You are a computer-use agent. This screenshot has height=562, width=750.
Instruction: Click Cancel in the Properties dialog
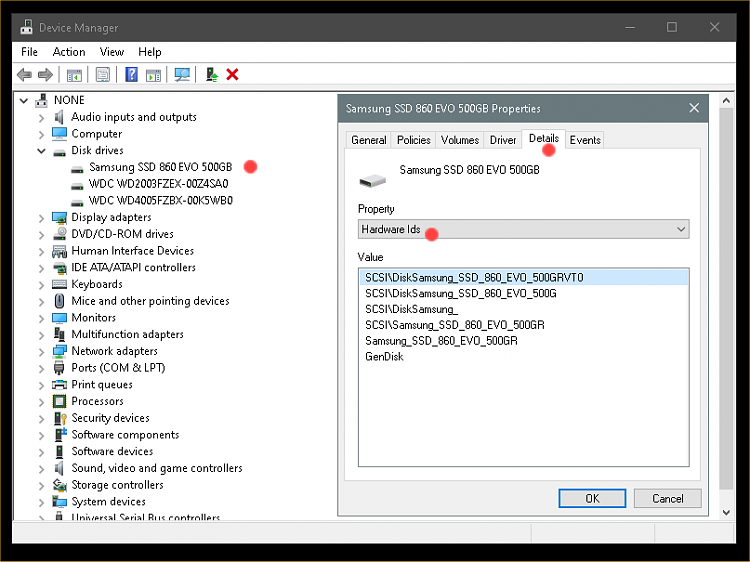click(x=668, y=498)
